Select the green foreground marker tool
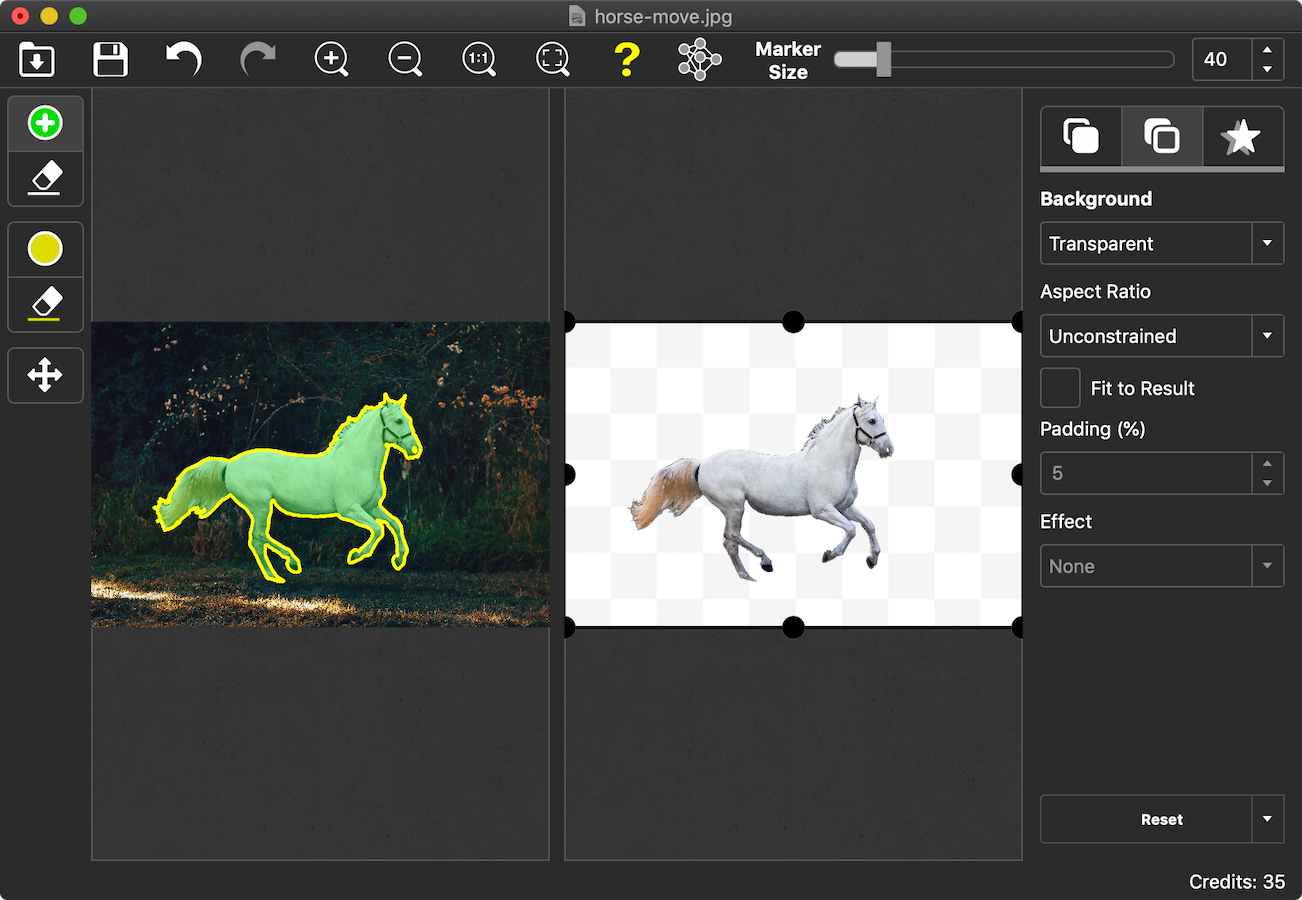Screen dimensions: 1302x900 [x=45, y=123]
